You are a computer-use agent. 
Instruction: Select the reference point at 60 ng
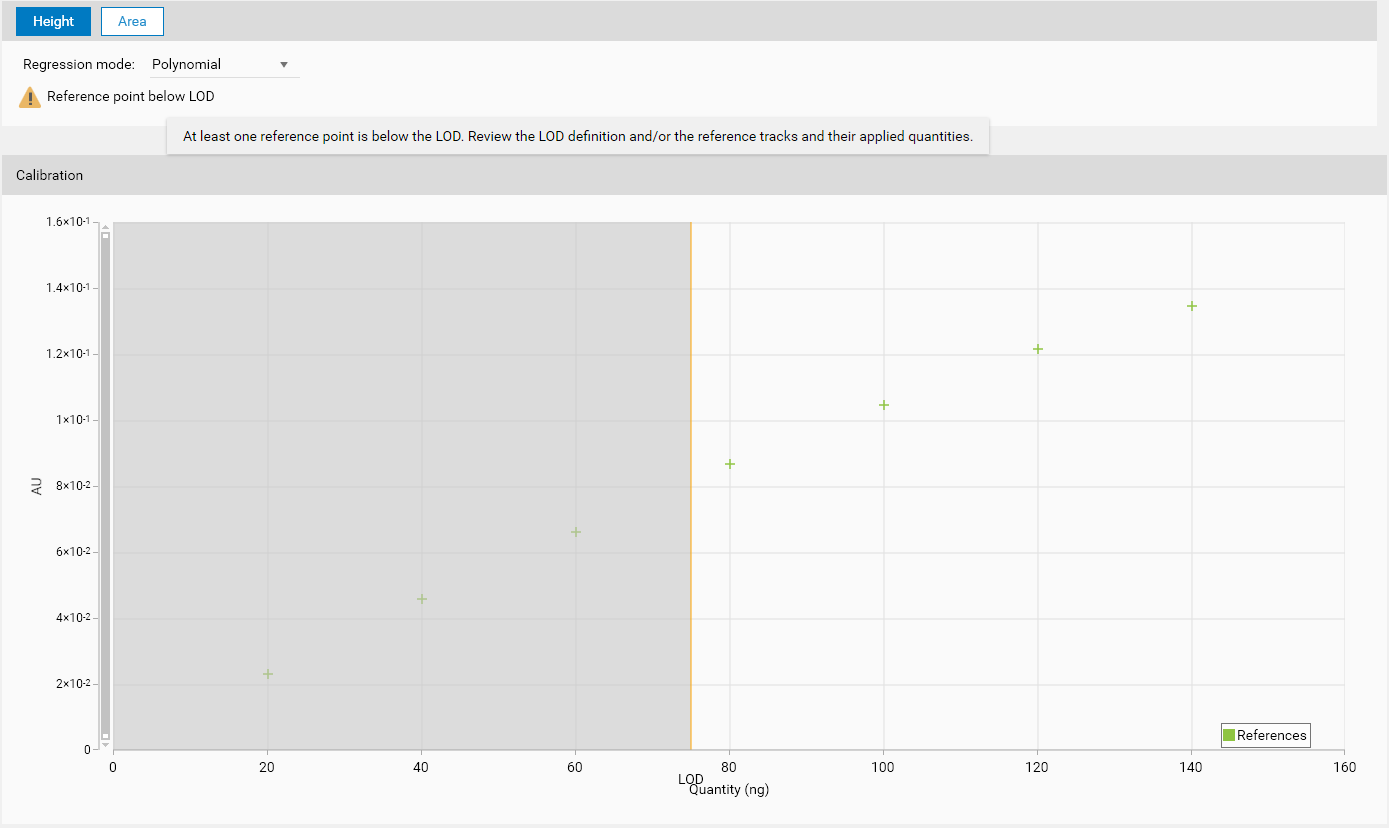click(x=576, y=532)
